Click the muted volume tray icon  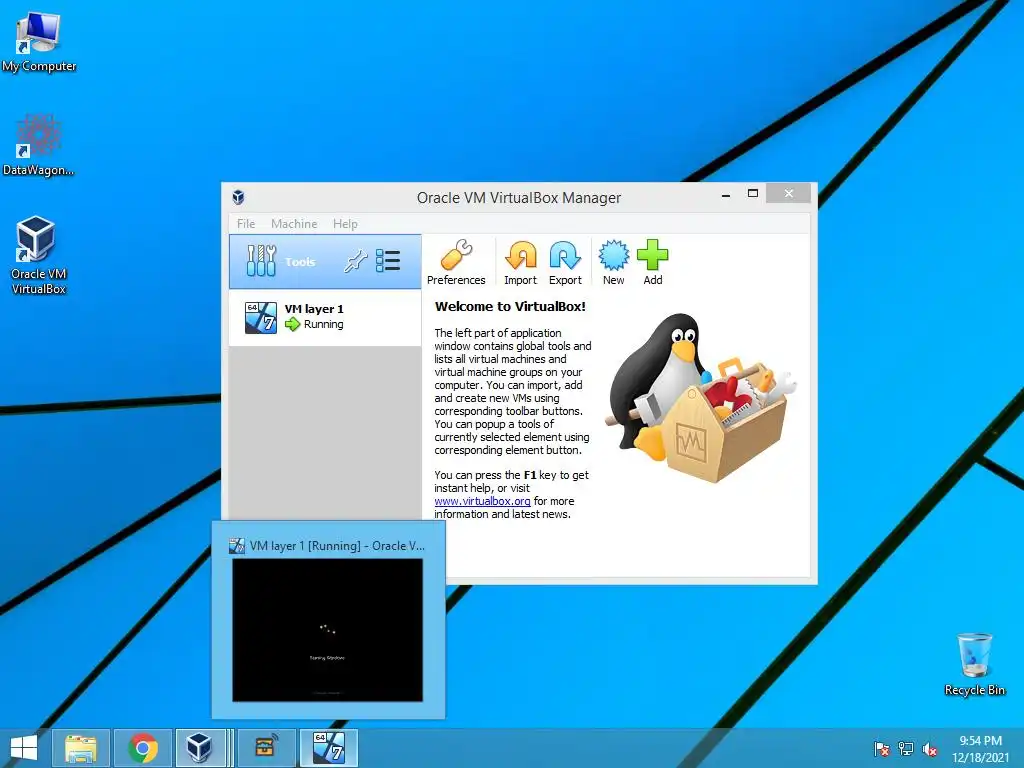(x=930, y=749)
